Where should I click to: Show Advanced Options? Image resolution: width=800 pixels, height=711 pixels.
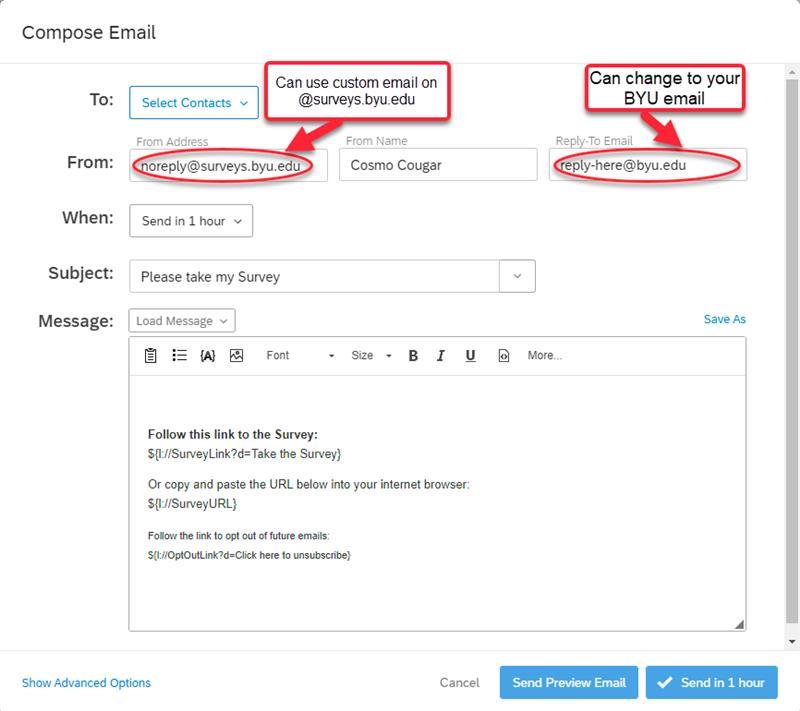(x=86, y=683)
